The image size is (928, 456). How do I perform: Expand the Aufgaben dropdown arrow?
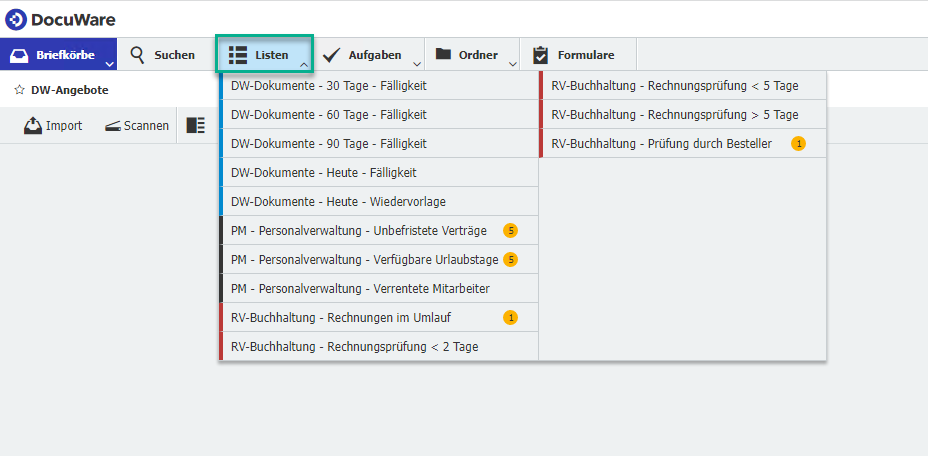tap(417, 64)
